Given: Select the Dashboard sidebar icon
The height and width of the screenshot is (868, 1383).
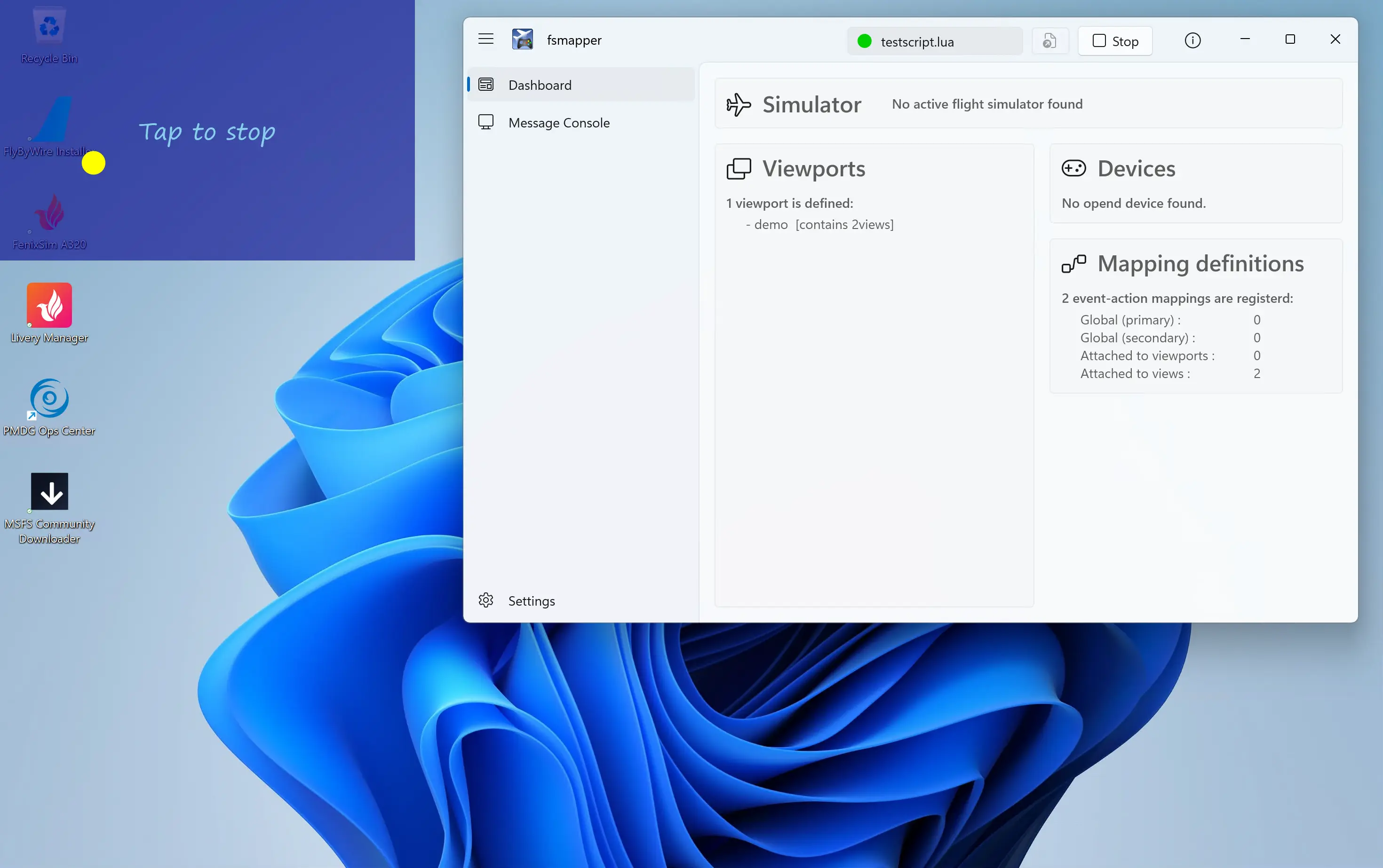Looking at the screenshot, I should coord(486,84).
